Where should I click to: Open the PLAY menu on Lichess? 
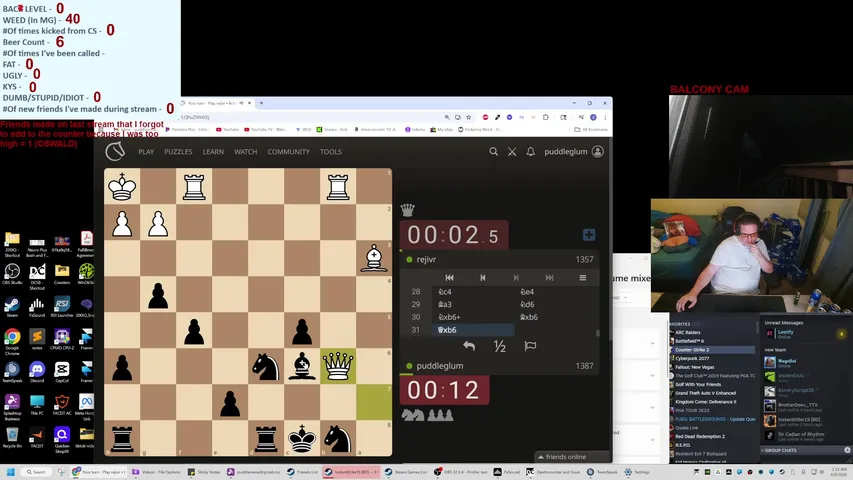point(146,152)
